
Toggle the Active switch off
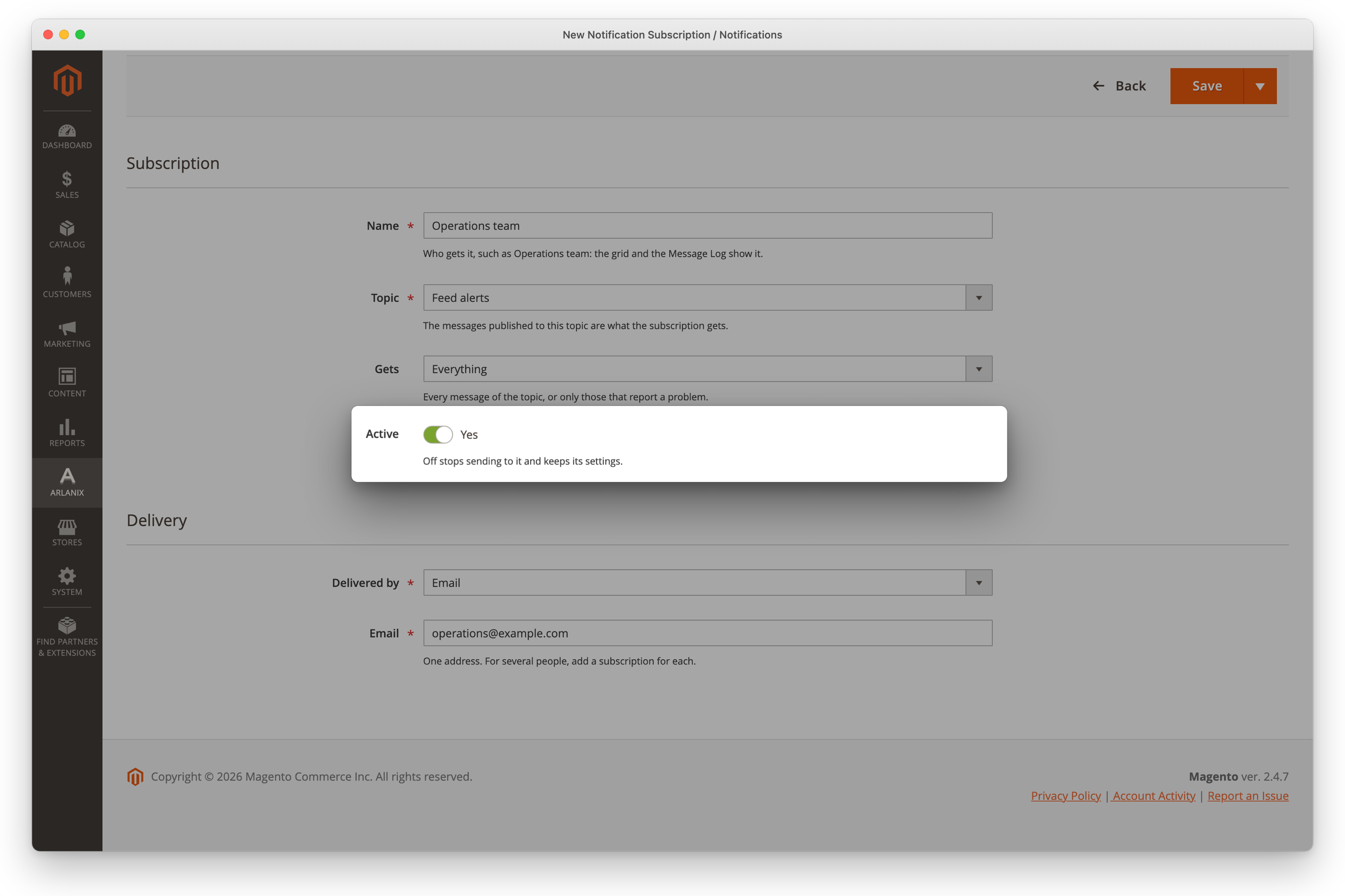tap(438, 434)
